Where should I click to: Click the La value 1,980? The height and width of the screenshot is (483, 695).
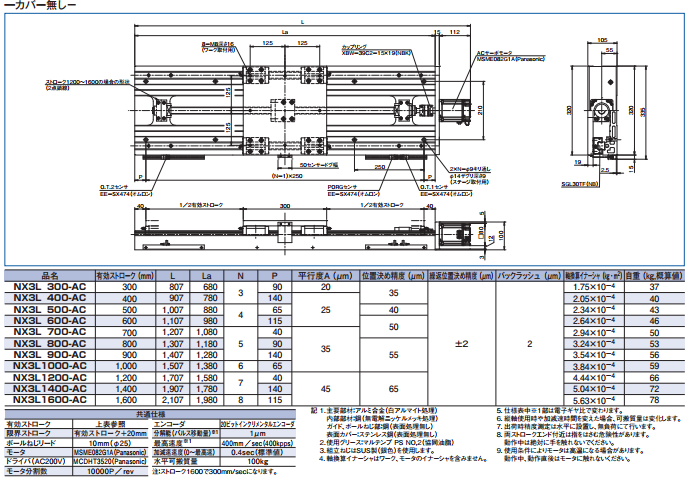tap(207, 400)
